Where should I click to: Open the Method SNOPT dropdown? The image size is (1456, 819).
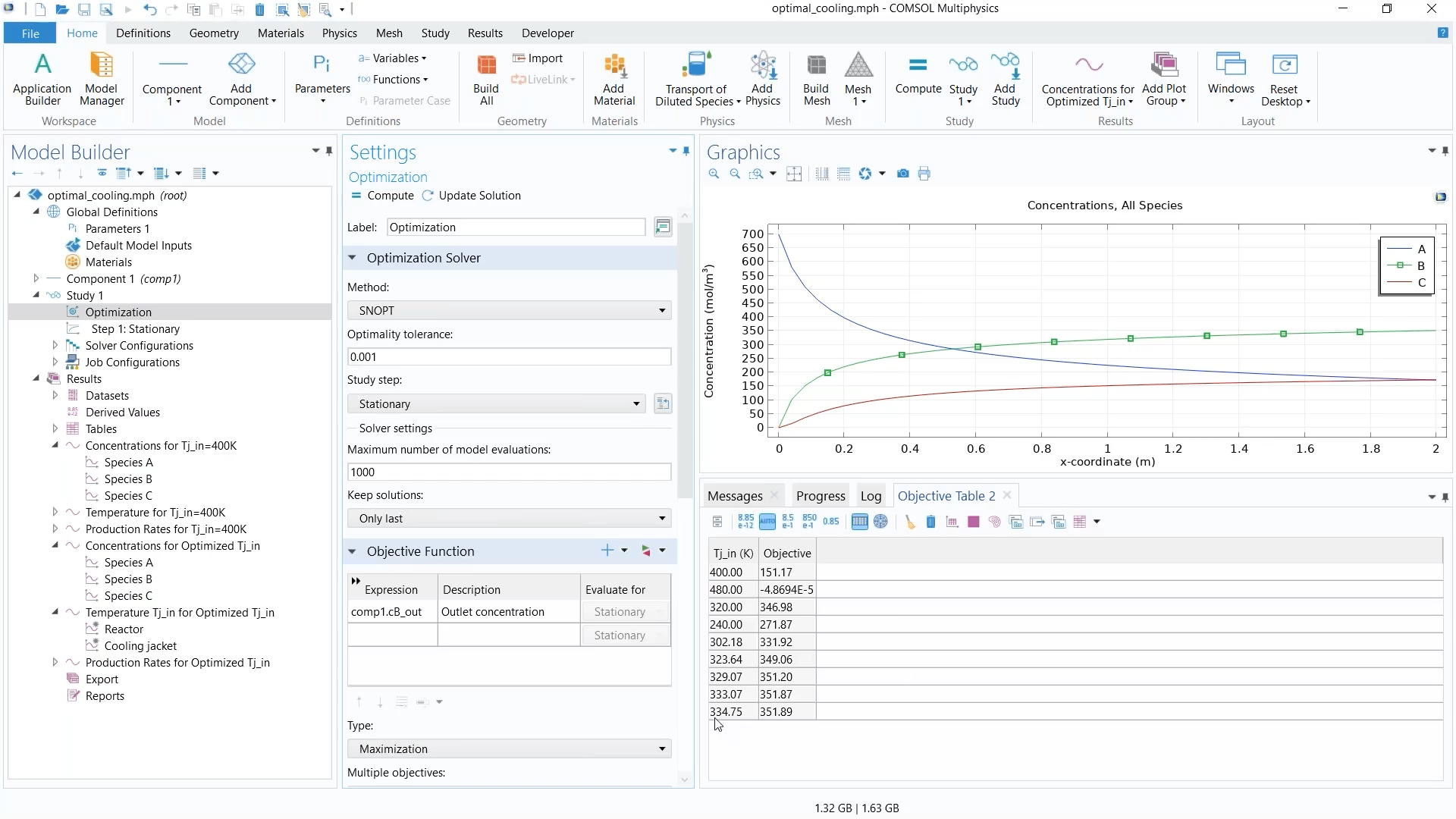(509, 310)
